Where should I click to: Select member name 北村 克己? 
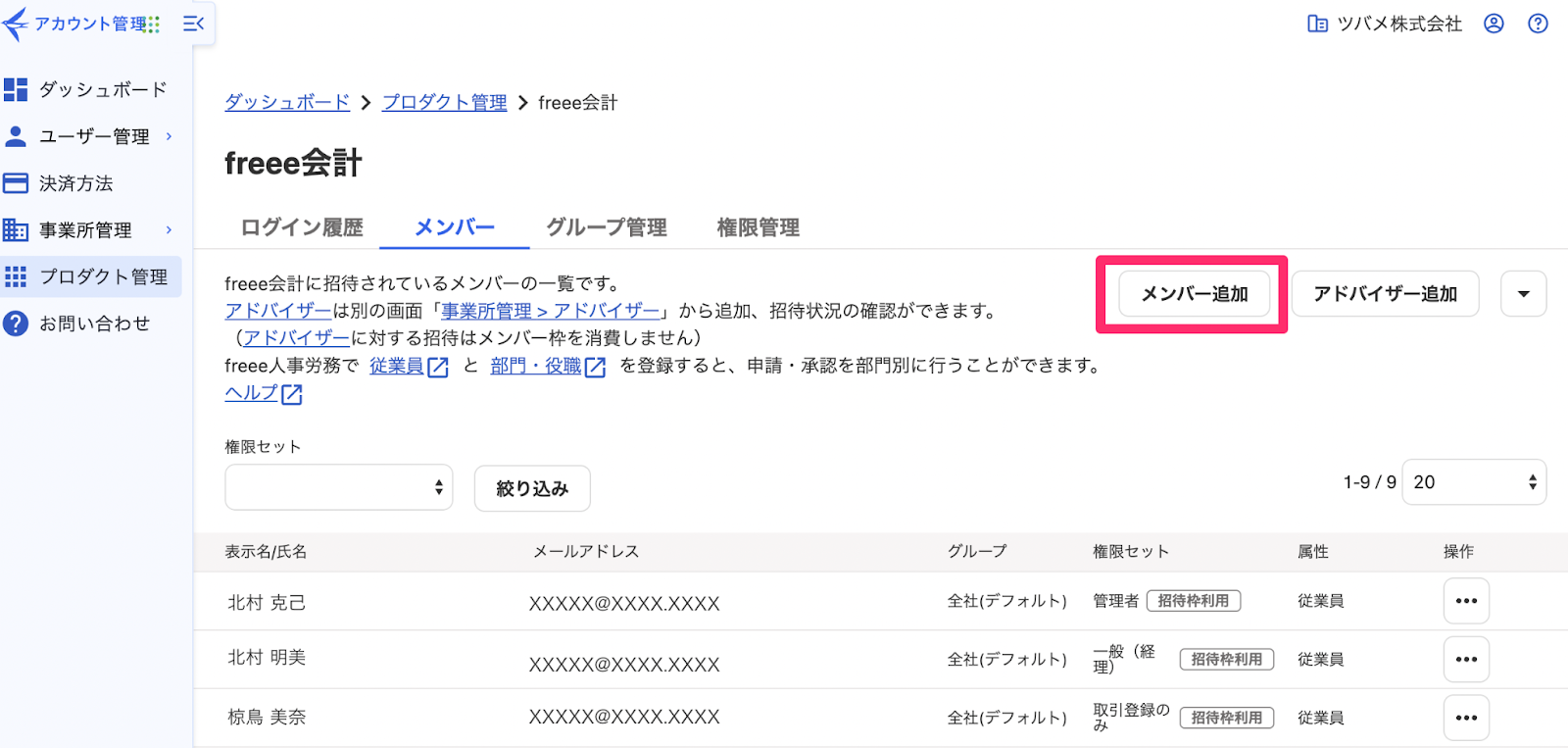[x=267, y=603]
